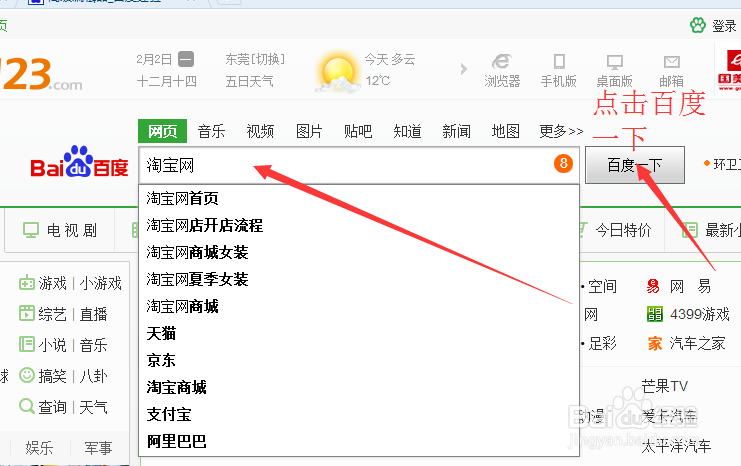Screen dimensions: 741x466
Task: Select the 地图 search tab
Action: (x=505, y=131)
